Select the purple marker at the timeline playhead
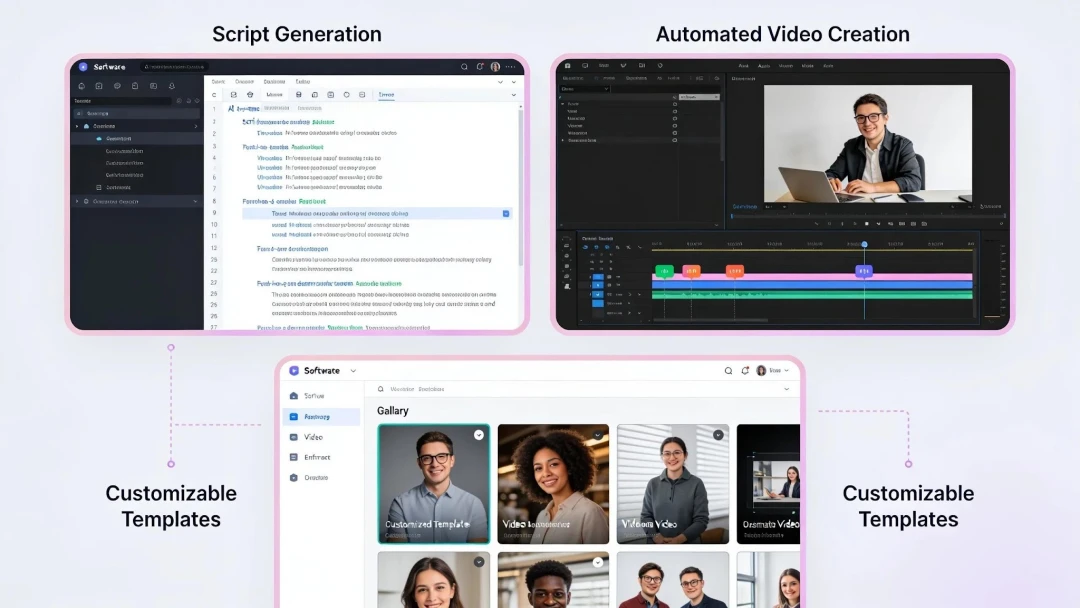This screenshot has height=608, width=1080. tap(864, 271)
